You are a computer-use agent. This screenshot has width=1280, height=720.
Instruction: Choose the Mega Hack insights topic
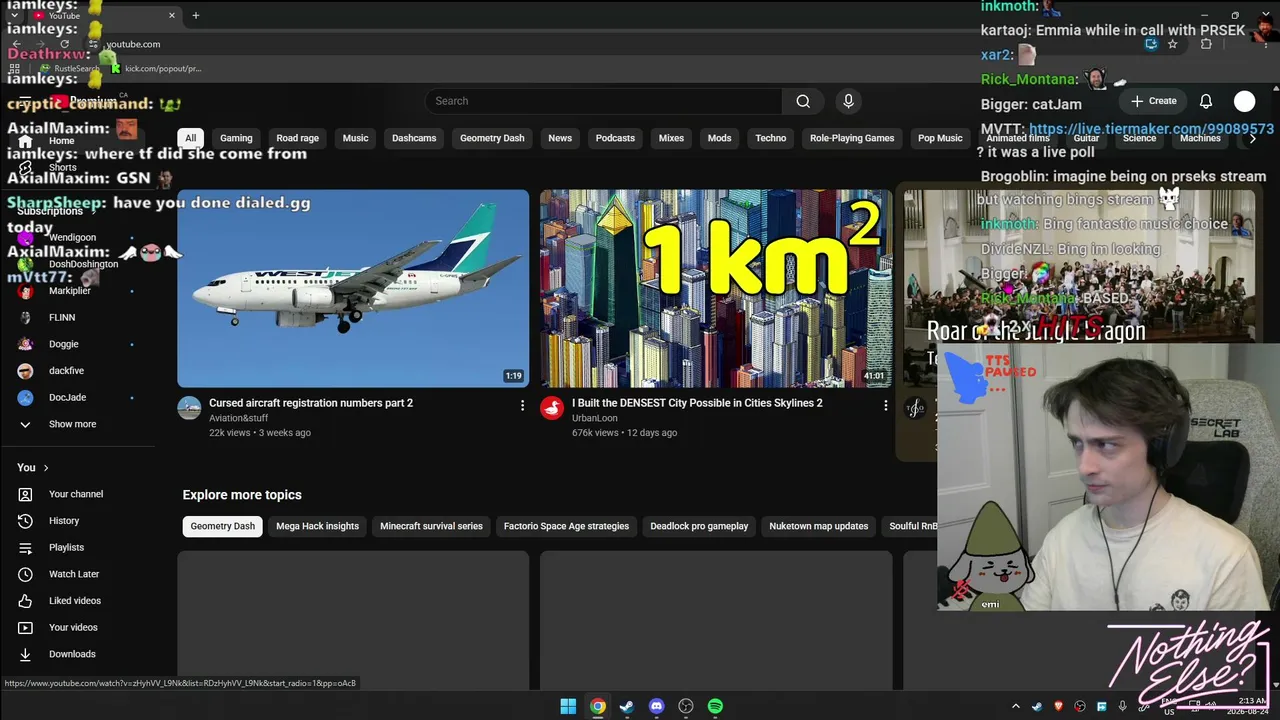point(317,526)
